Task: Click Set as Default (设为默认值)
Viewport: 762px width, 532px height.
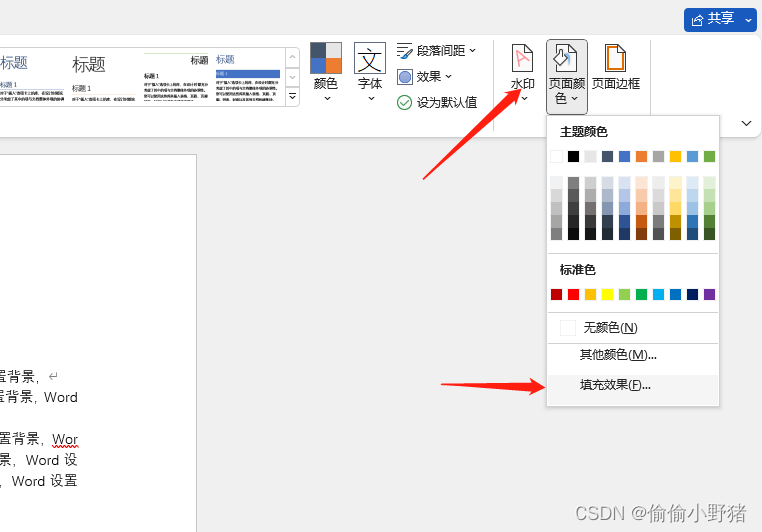Action: (x=437, y=103)
